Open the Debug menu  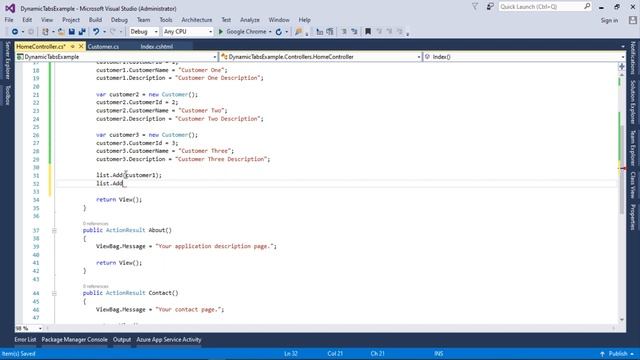(x=119, y=20)
